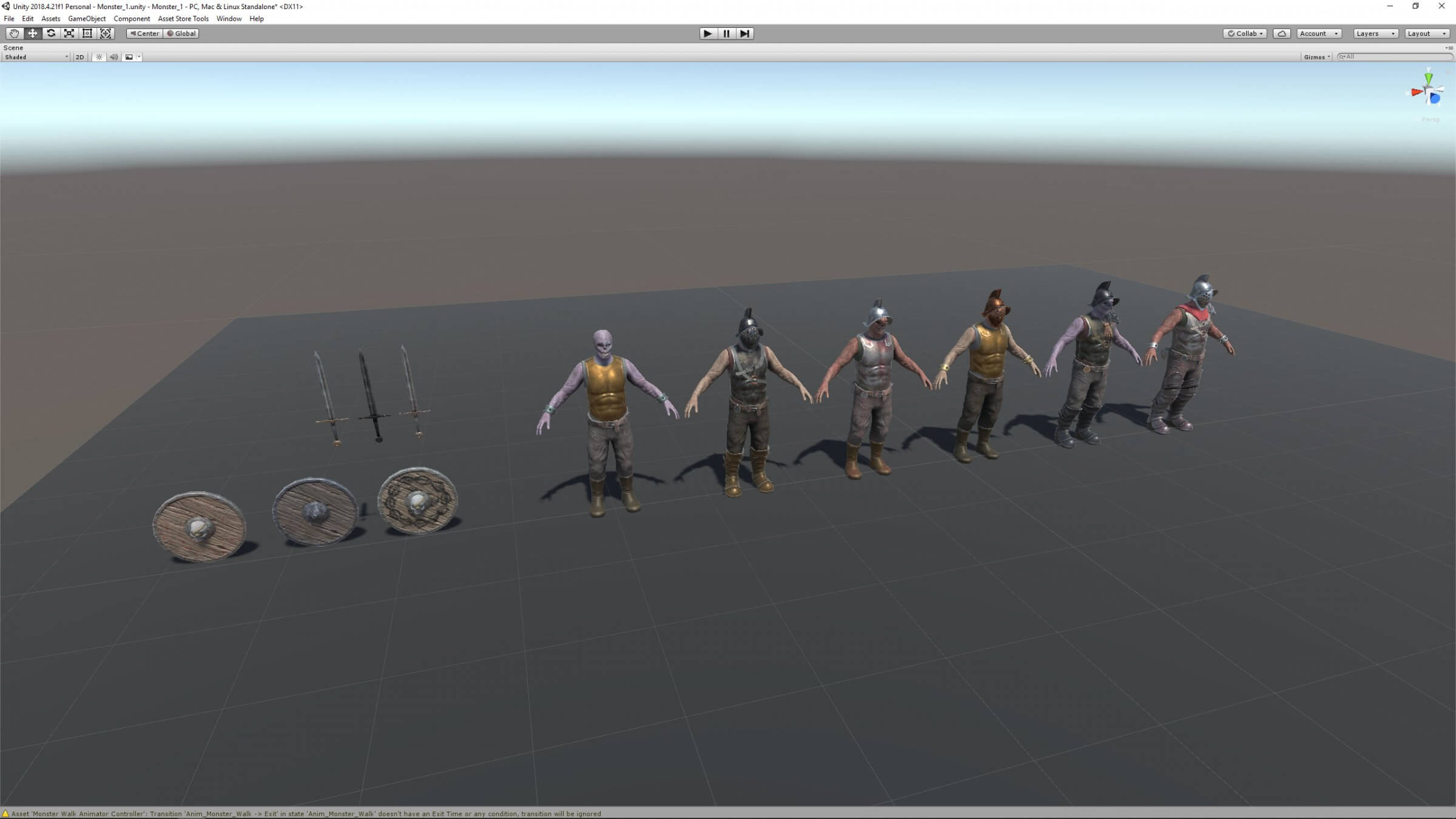Select the Hand tool
Screen dimensions: 1456x819
(14, 33)
